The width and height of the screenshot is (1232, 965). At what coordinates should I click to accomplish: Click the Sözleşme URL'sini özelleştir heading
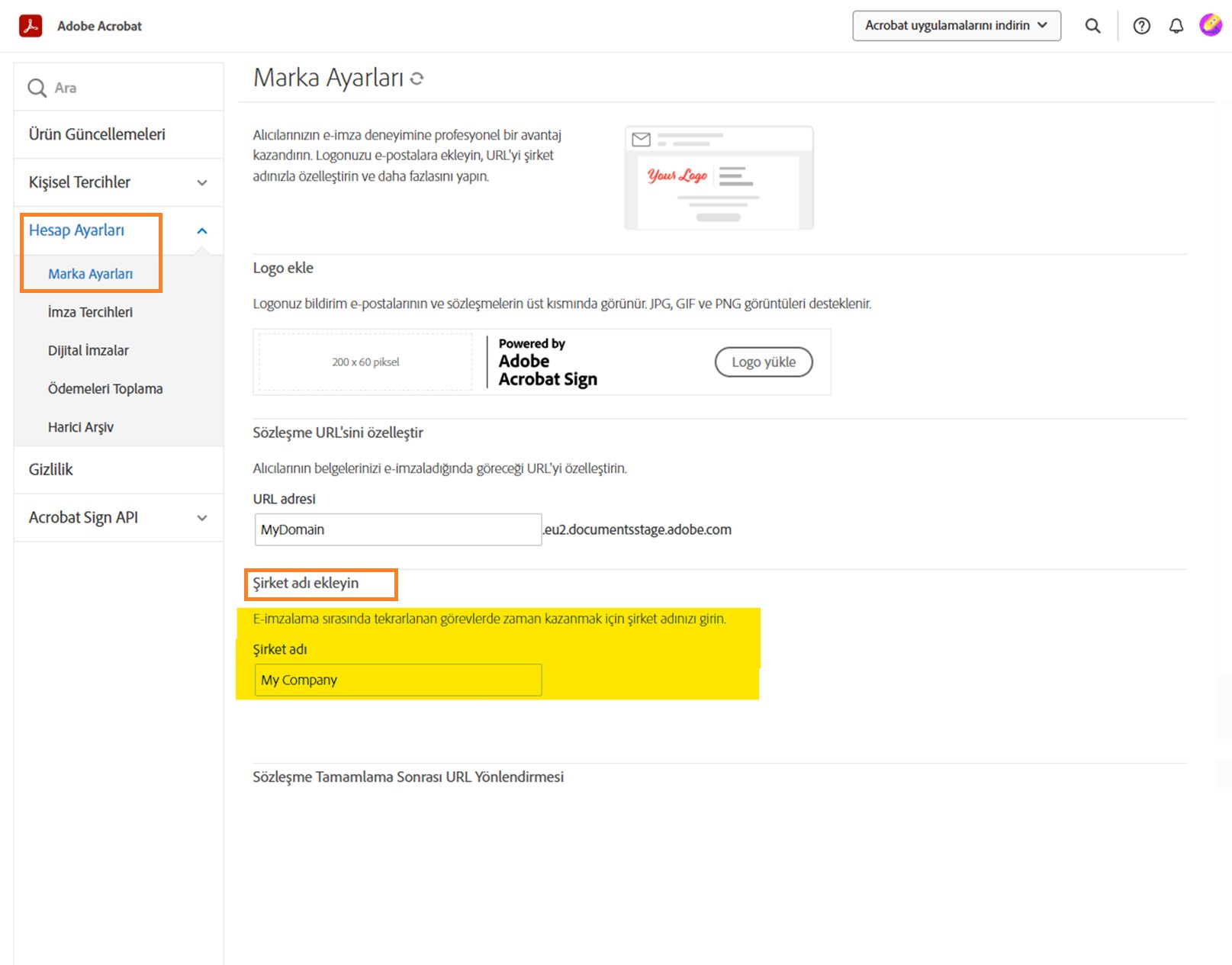(338, 433)
